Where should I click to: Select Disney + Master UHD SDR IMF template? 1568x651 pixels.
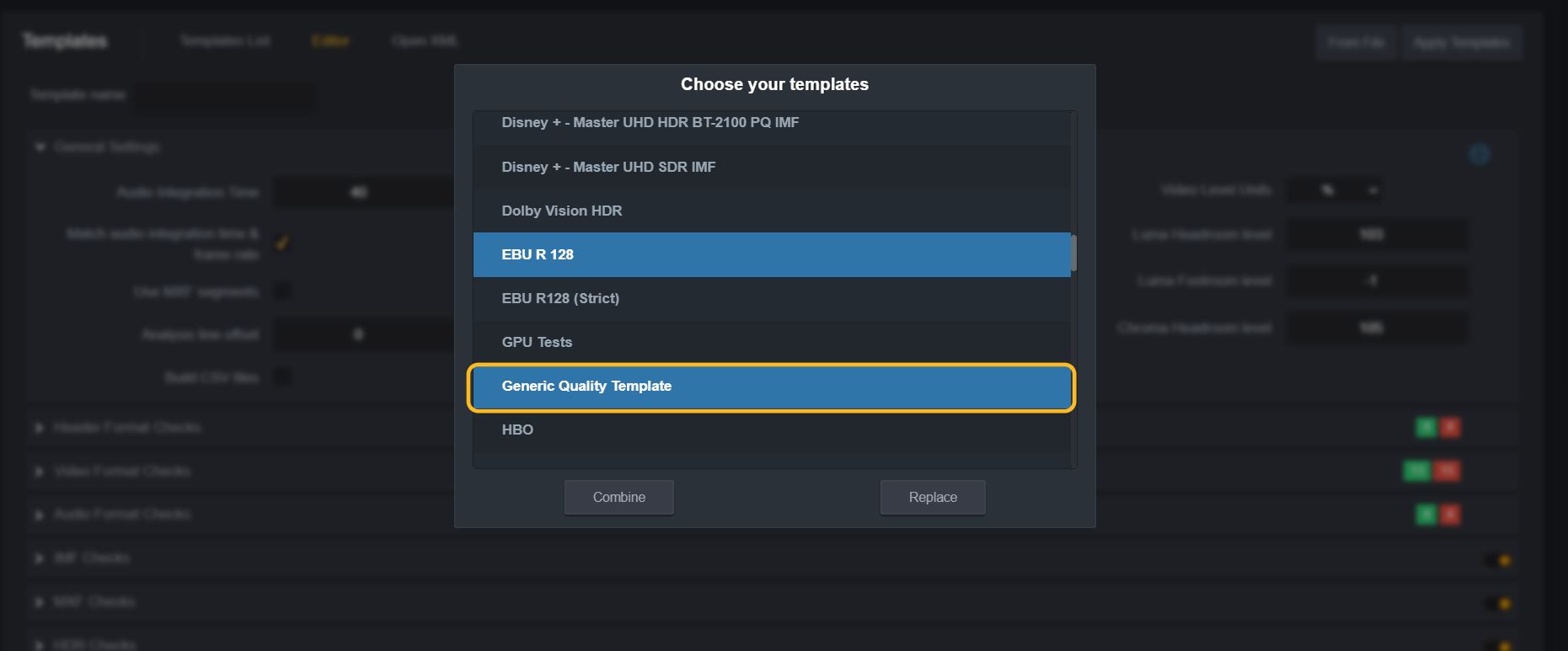coord(772,167)
